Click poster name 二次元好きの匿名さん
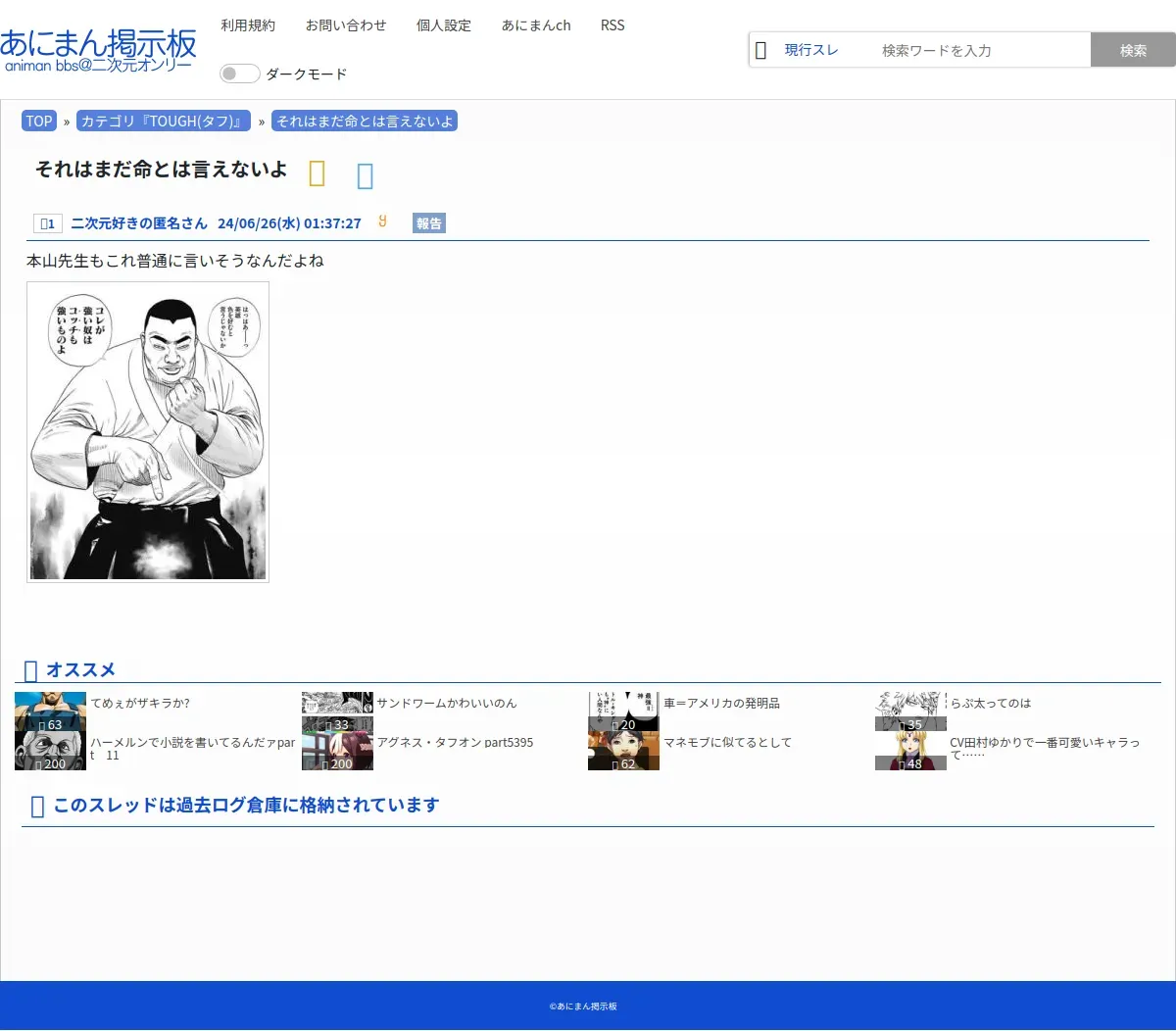The width and height of the screenshot is (1176, 1031). (139, 223)
